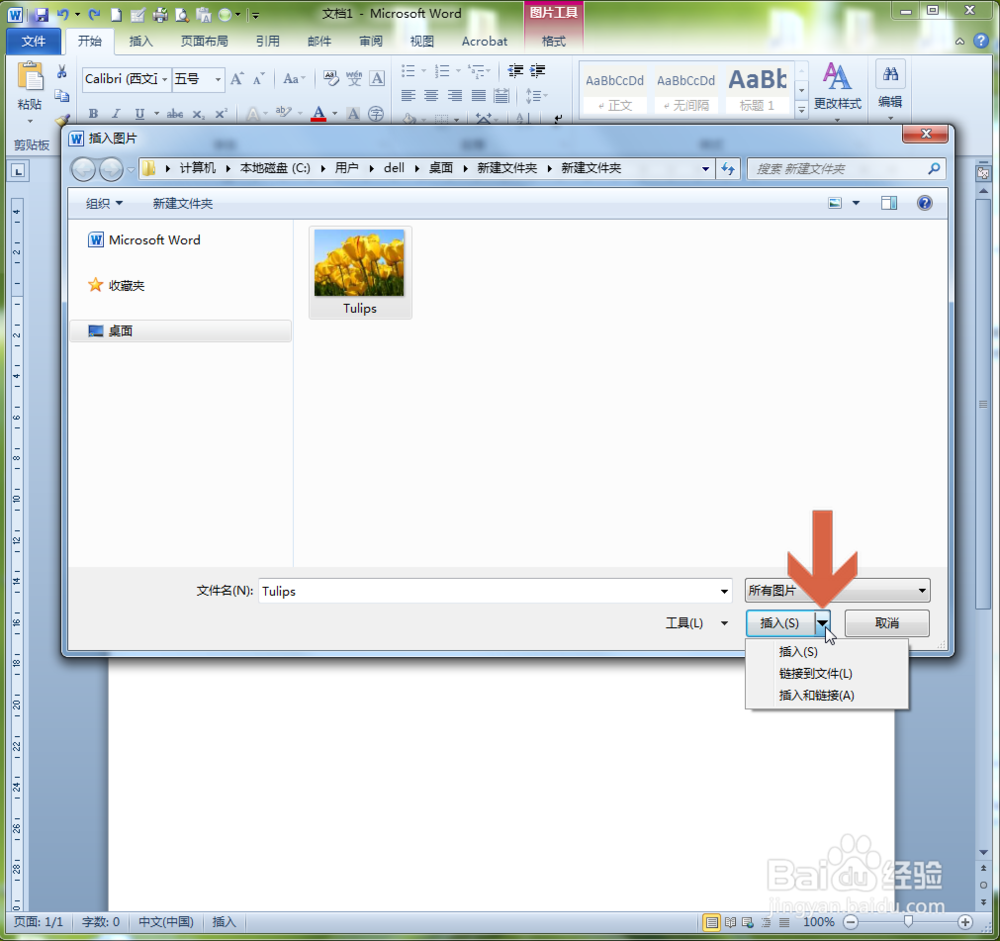Click the Phonetic Guide wén icon
1000x941 pixels.
(354, 78)
